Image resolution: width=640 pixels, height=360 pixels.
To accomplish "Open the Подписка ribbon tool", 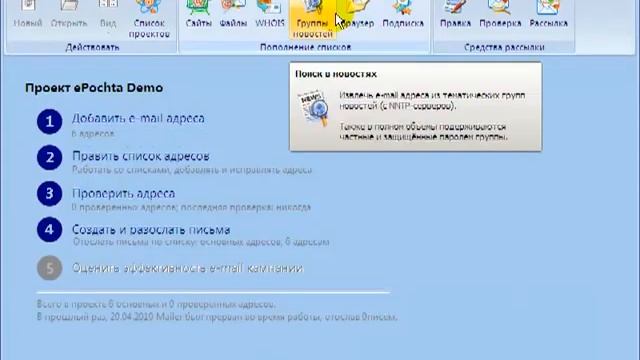I will click(x=403, y=14).
